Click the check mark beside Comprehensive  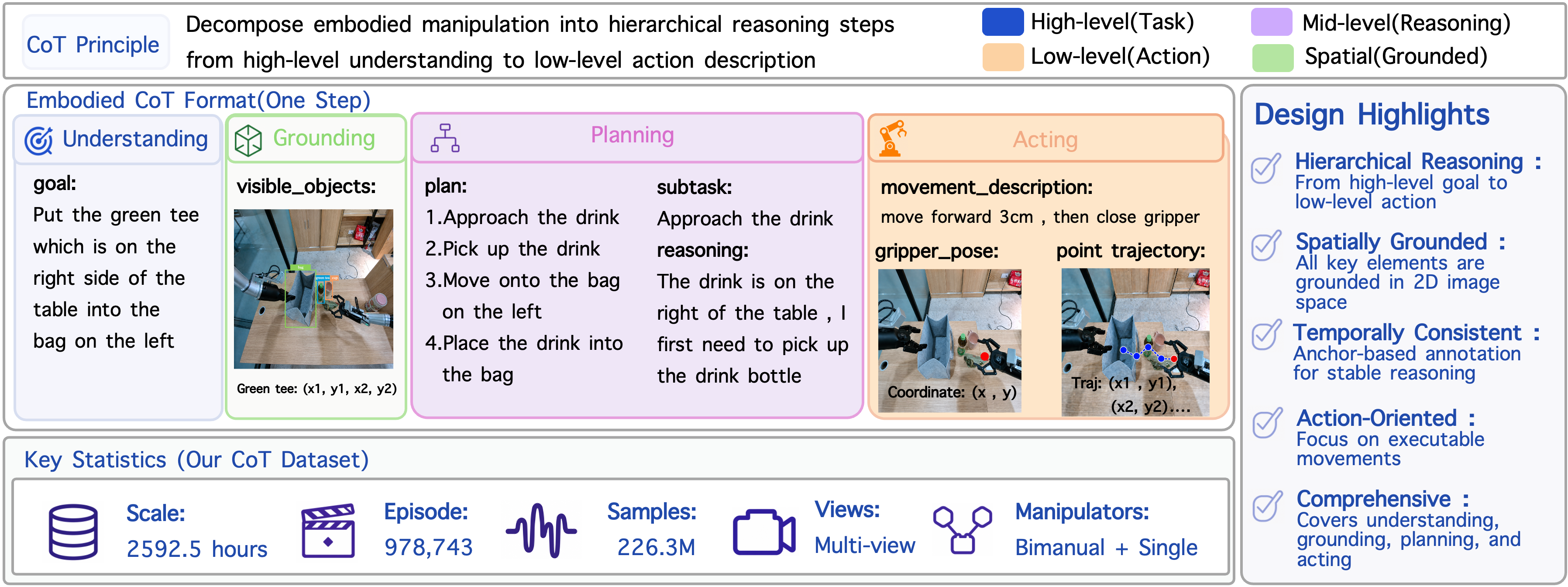1267,506
